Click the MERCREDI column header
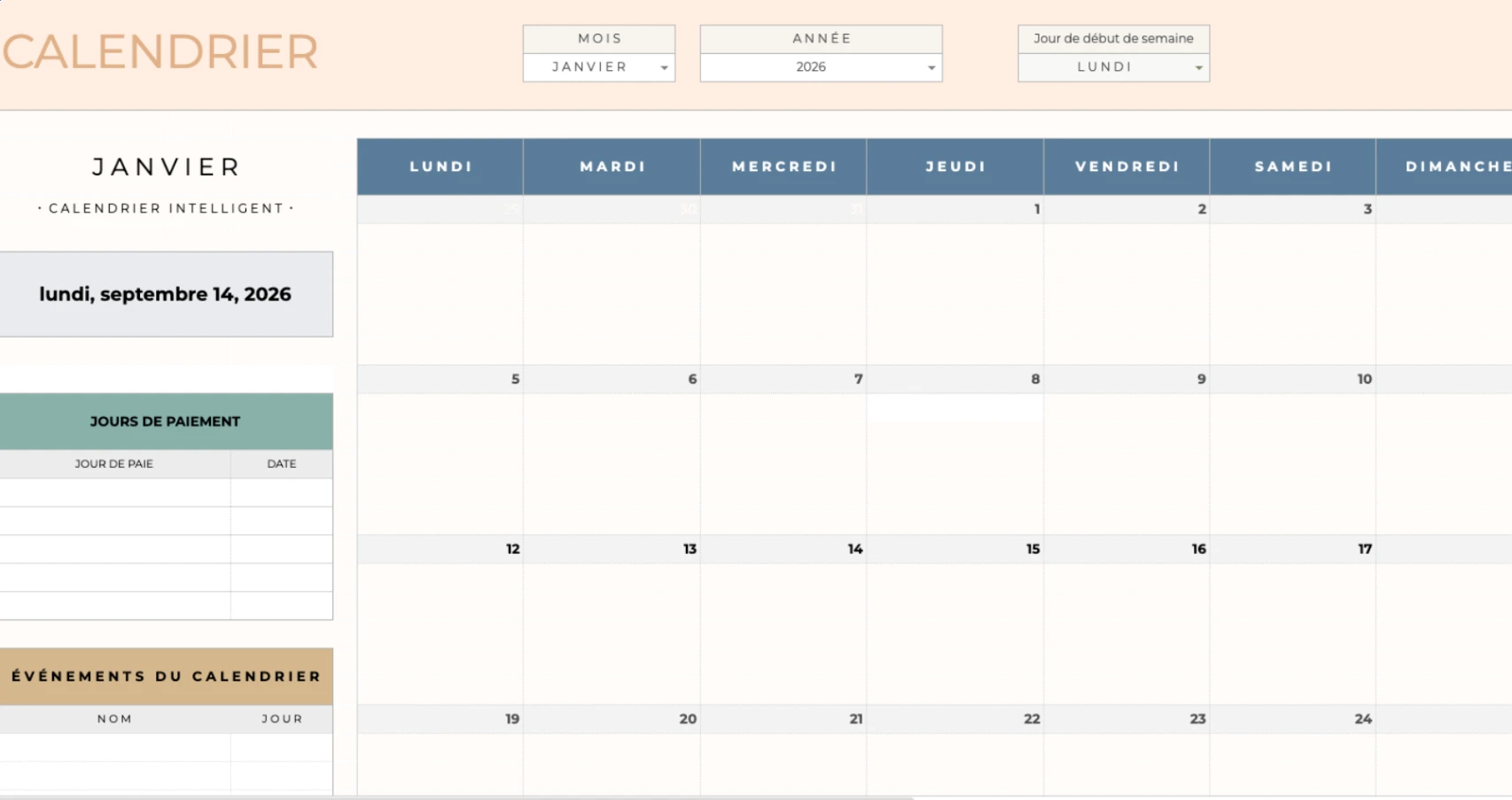Viewport: 1512px width, 800px height. (784, 167)
